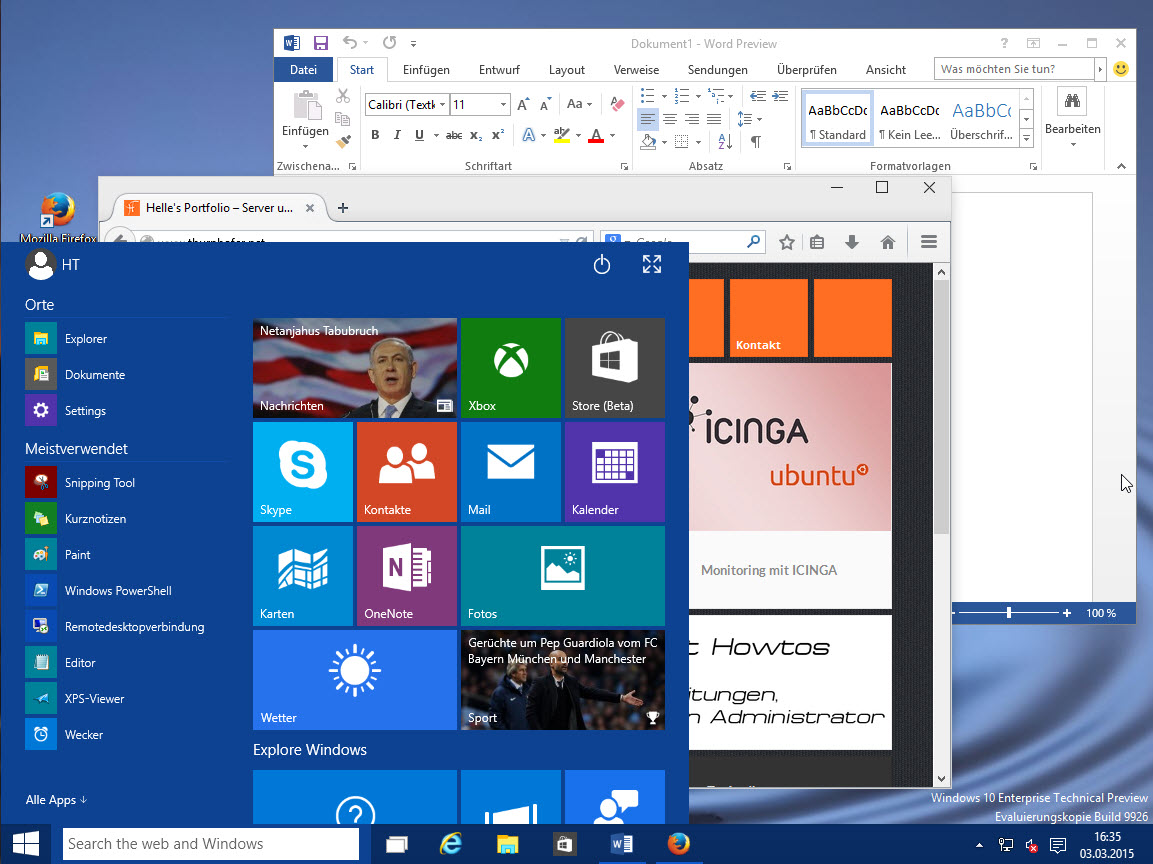Open the Xbox tile in Start menu

[511, 368]
